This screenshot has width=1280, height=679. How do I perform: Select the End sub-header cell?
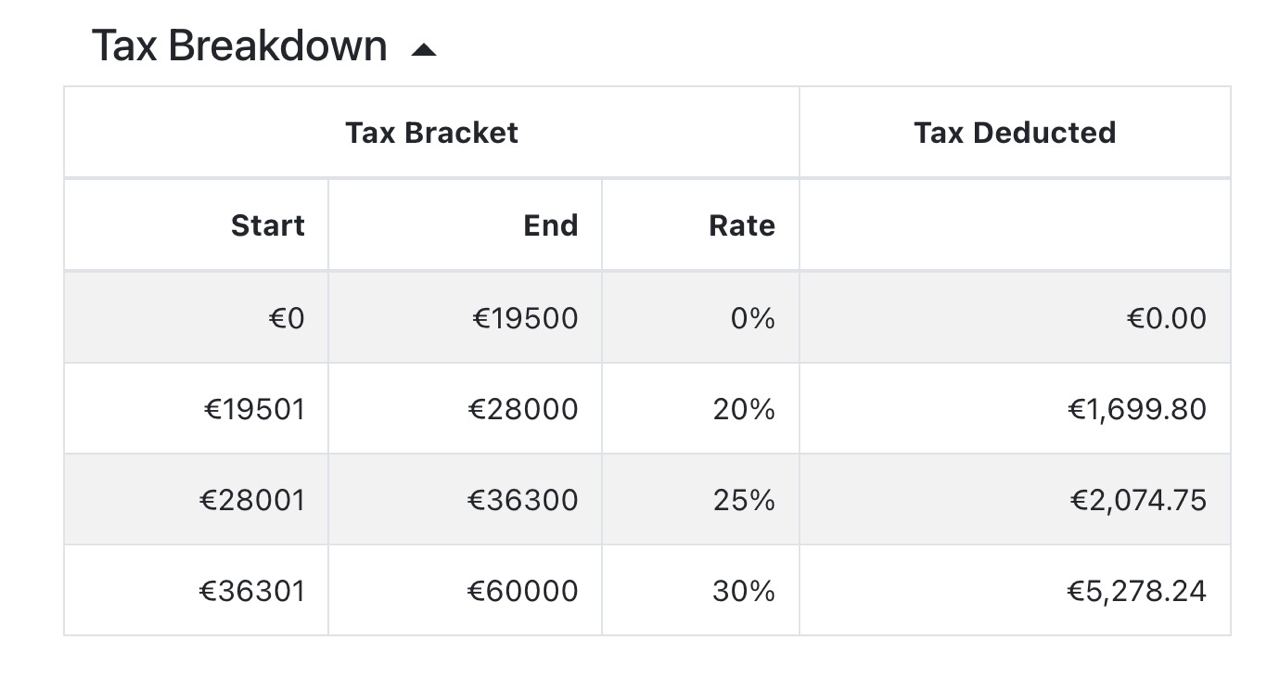tap(550, 226)
